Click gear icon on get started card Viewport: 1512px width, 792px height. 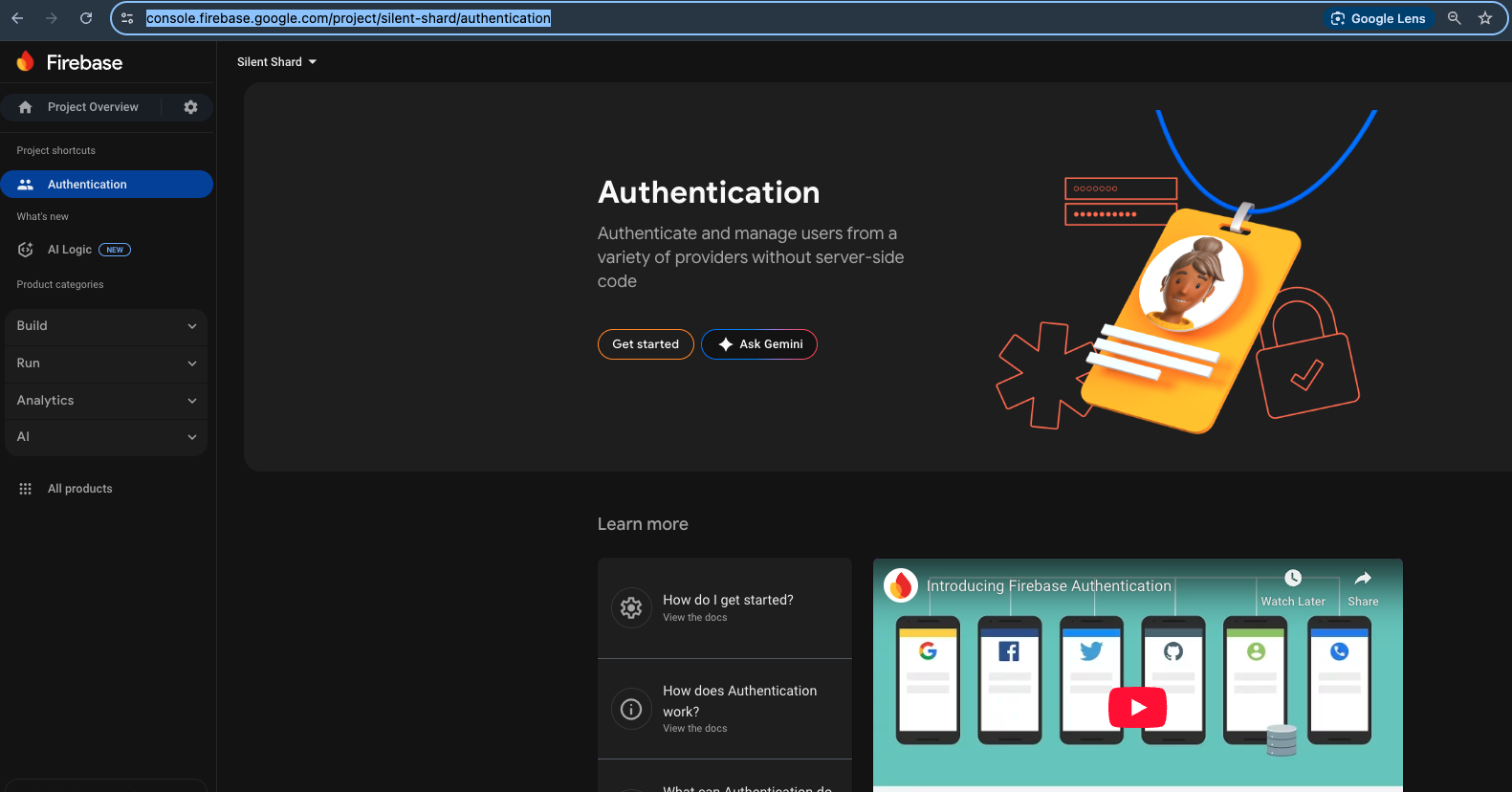pyautogui.click(x=631, y=607)
